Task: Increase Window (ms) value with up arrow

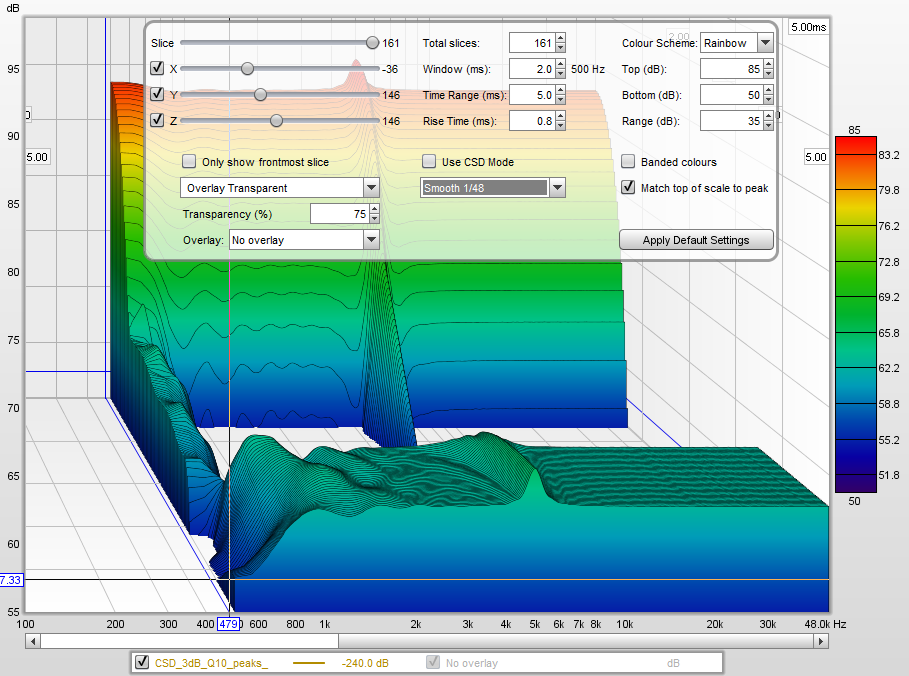Action: [x=560, y=64]
